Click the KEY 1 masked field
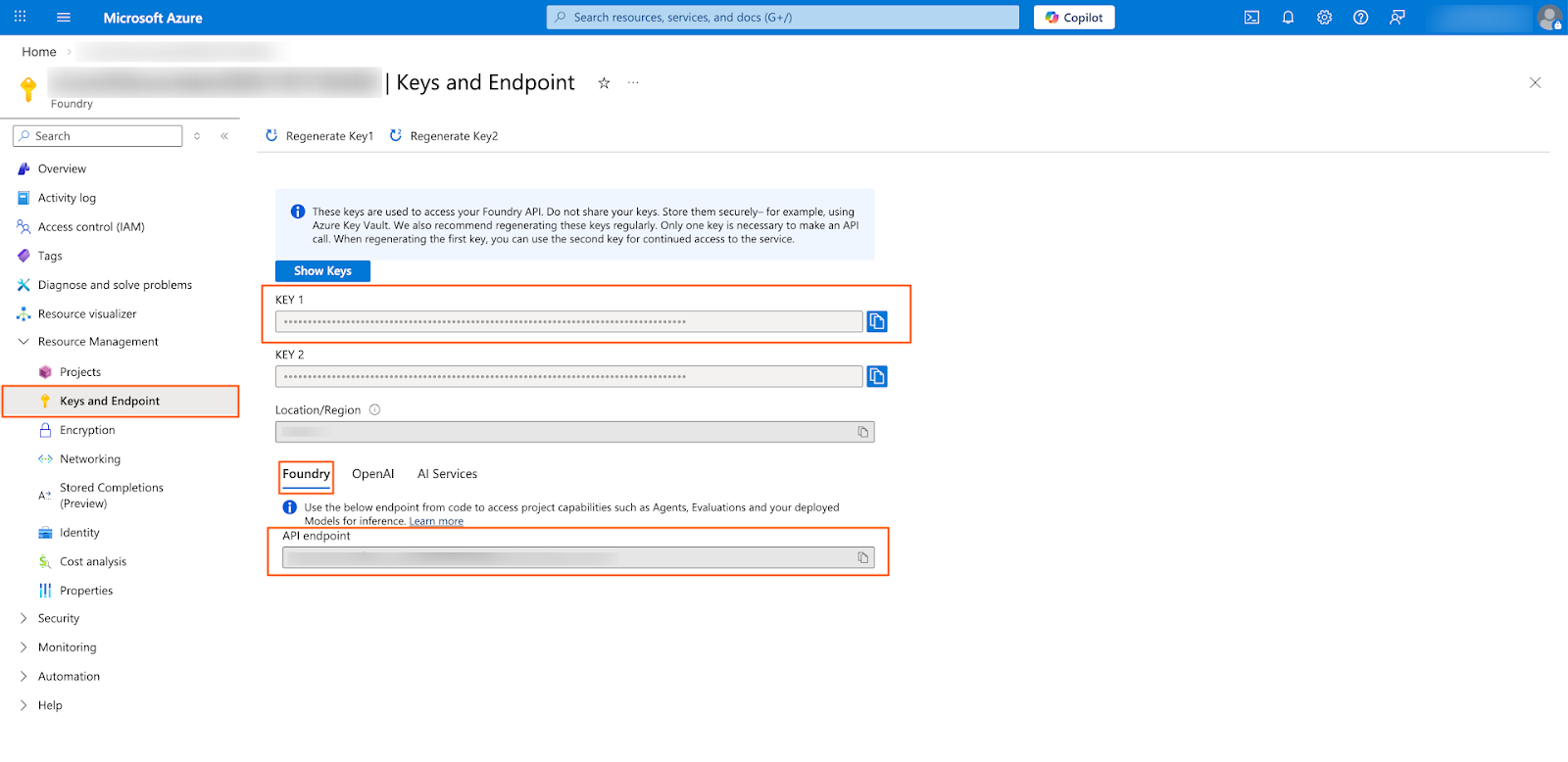The width and height of the screenshot is (1568, 762). point(568,321)
